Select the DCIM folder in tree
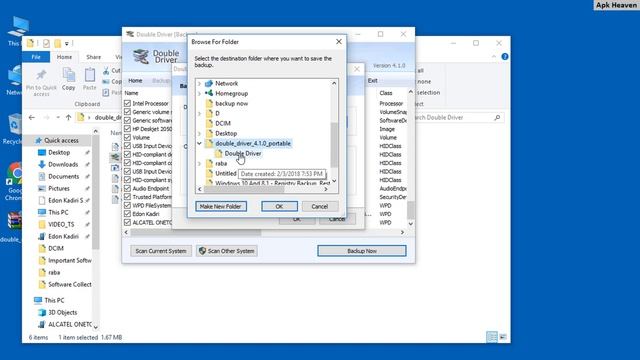 [x=223, y=123]
